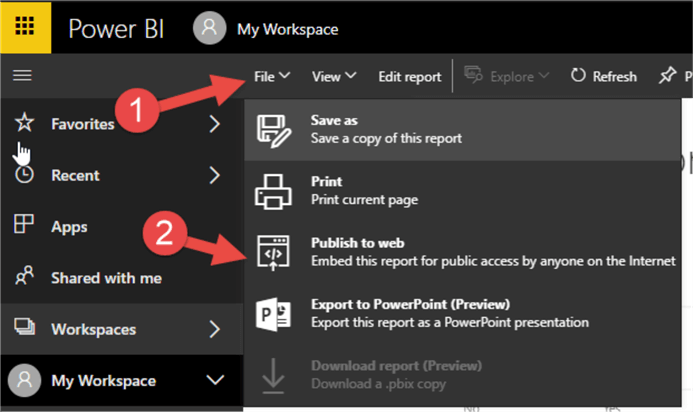The image size is (693, 412).
Task: Click the Workspaces icon in sidebar
Action: tap(26, 328)
